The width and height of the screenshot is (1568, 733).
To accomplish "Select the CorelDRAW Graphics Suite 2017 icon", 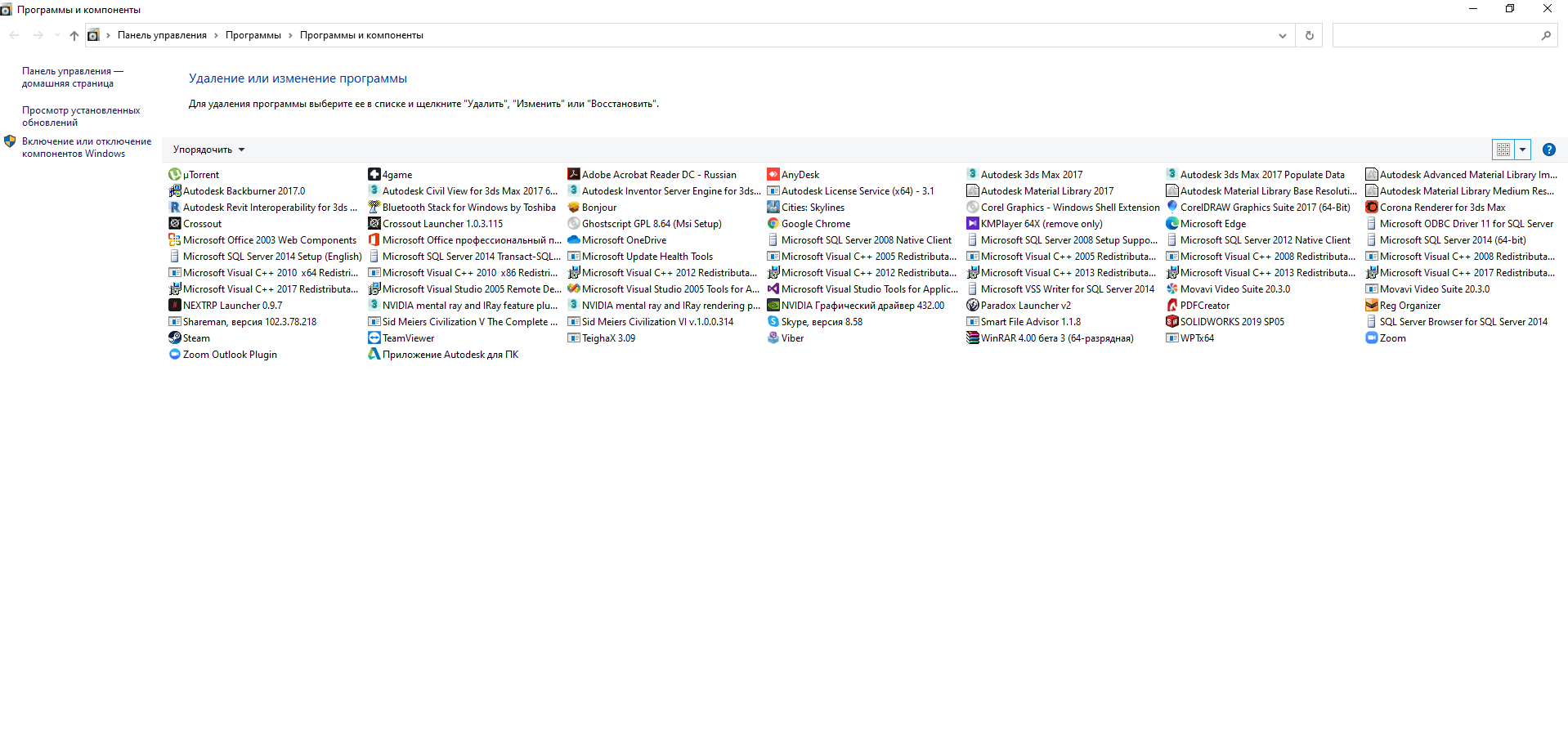I will coord(1172,207).
